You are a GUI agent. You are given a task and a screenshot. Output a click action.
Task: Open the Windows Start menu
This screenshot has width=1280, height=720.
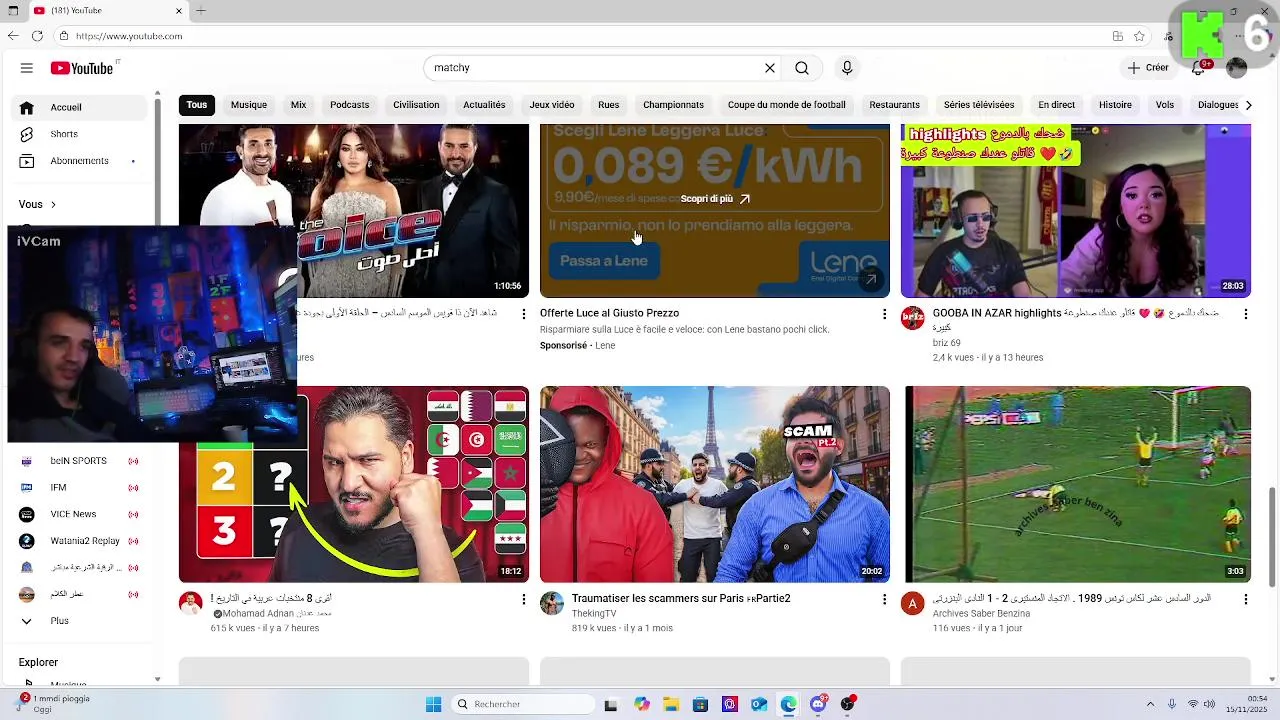[x=433, y=704]
